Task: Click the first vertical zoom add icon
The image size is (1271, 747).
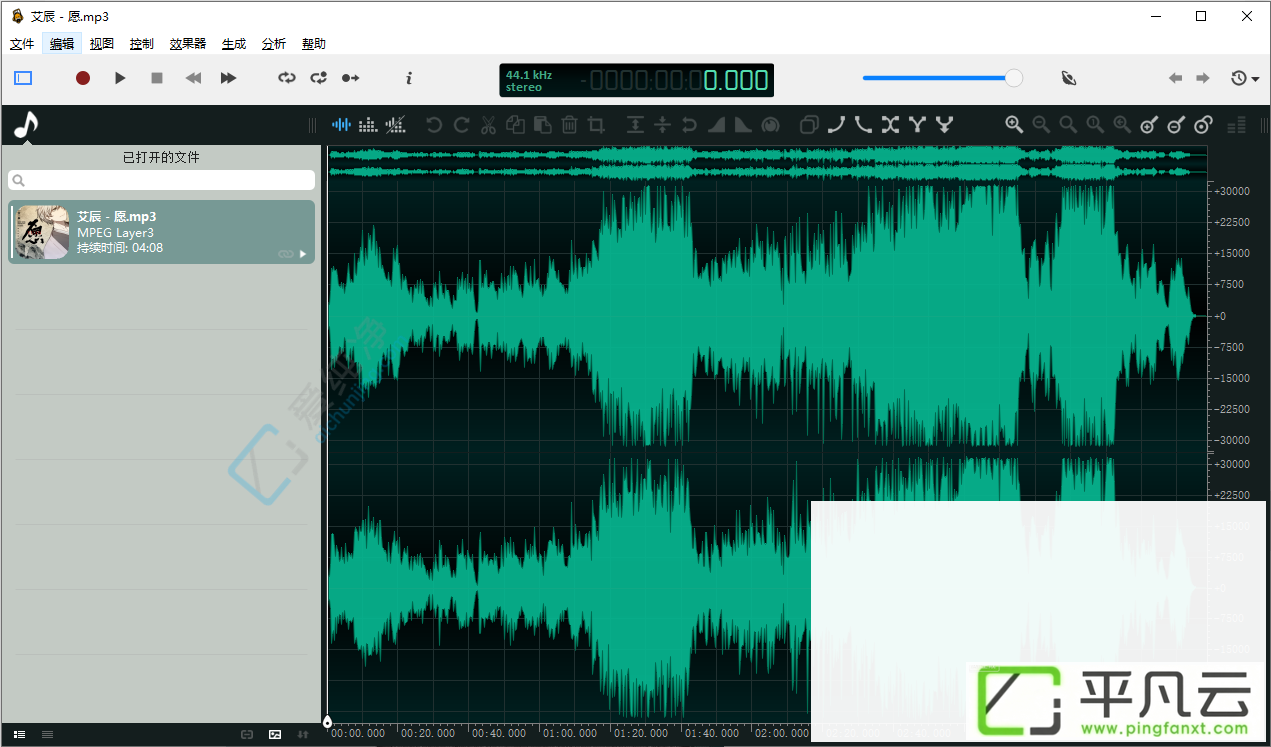Action: pos(1149,125)
